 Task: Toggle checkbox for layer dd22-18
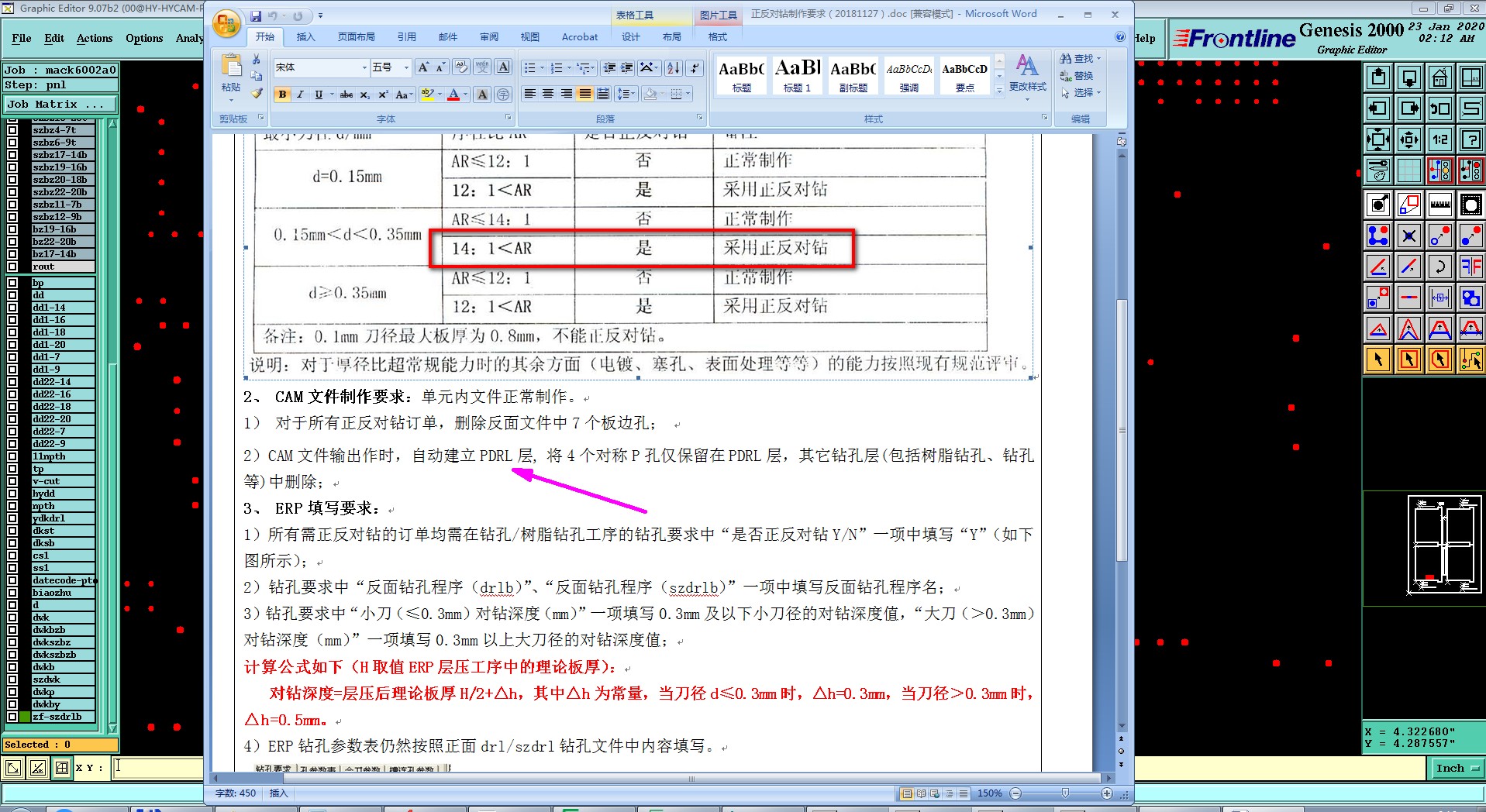12,407
